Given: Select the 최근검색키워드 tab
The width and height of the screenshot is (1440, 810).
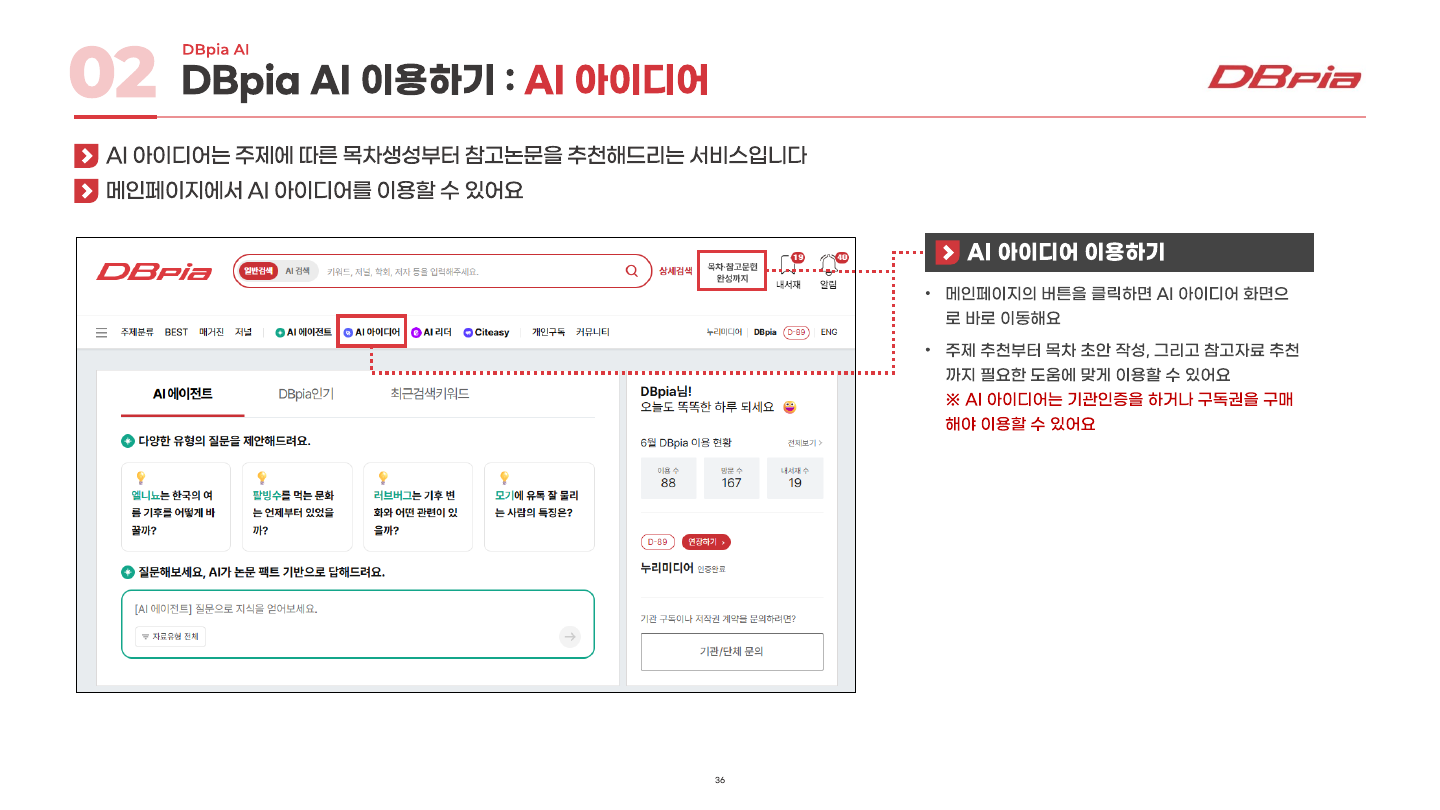Looking at the screenshot, I should tap(430, 394).
